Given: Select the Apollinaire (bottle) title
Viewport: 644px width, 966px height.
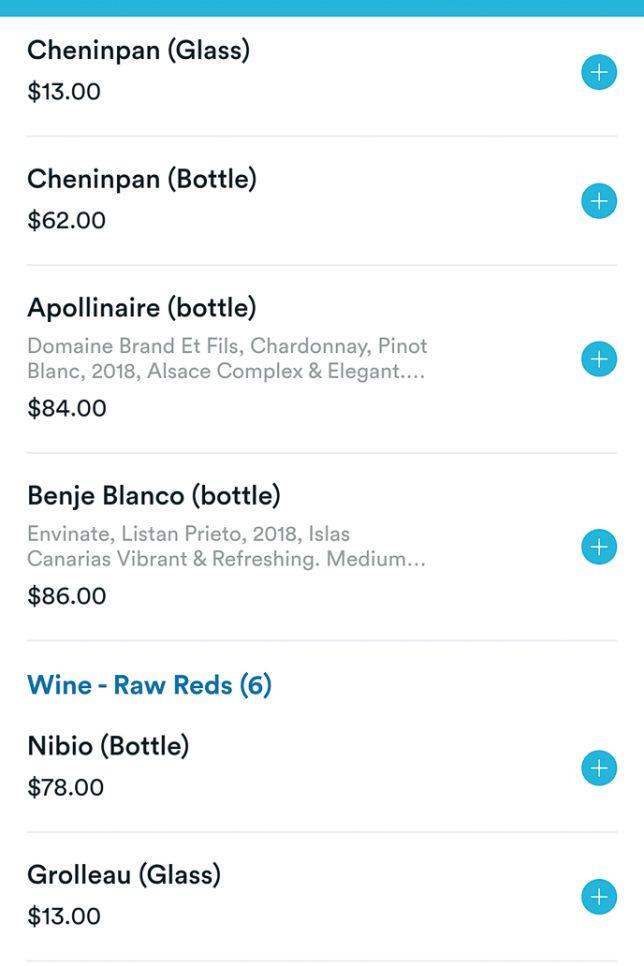Looking at the screenshot, I should point(142,307).
